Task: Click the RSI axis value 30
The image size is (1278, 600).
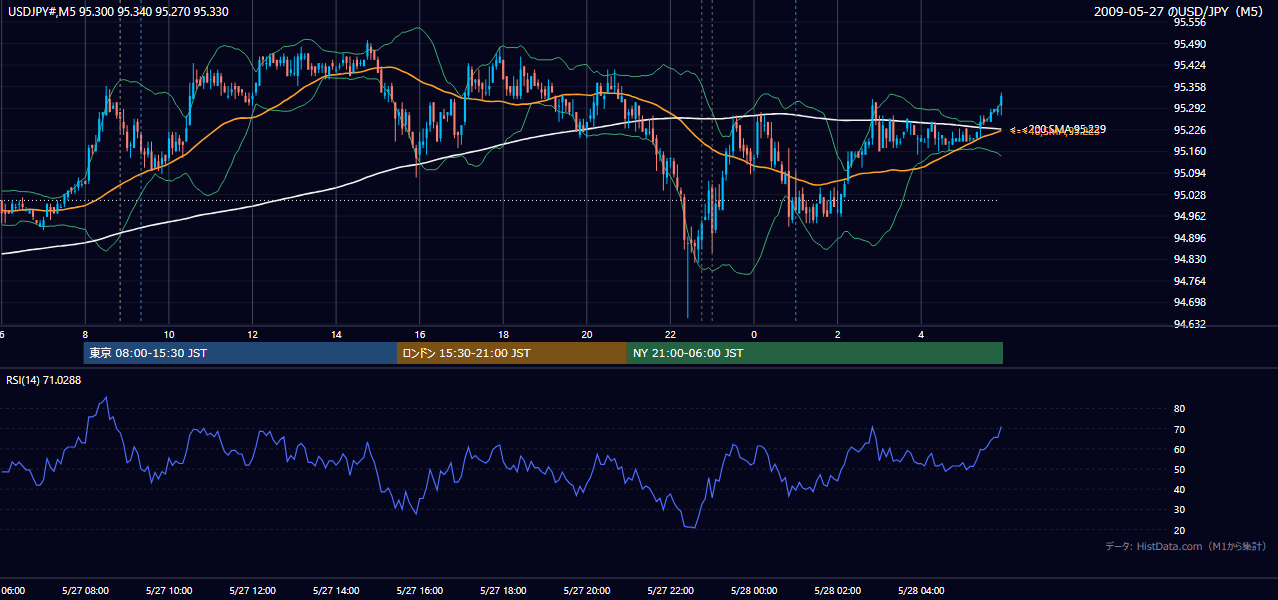Action: [x=1179, y=510]
